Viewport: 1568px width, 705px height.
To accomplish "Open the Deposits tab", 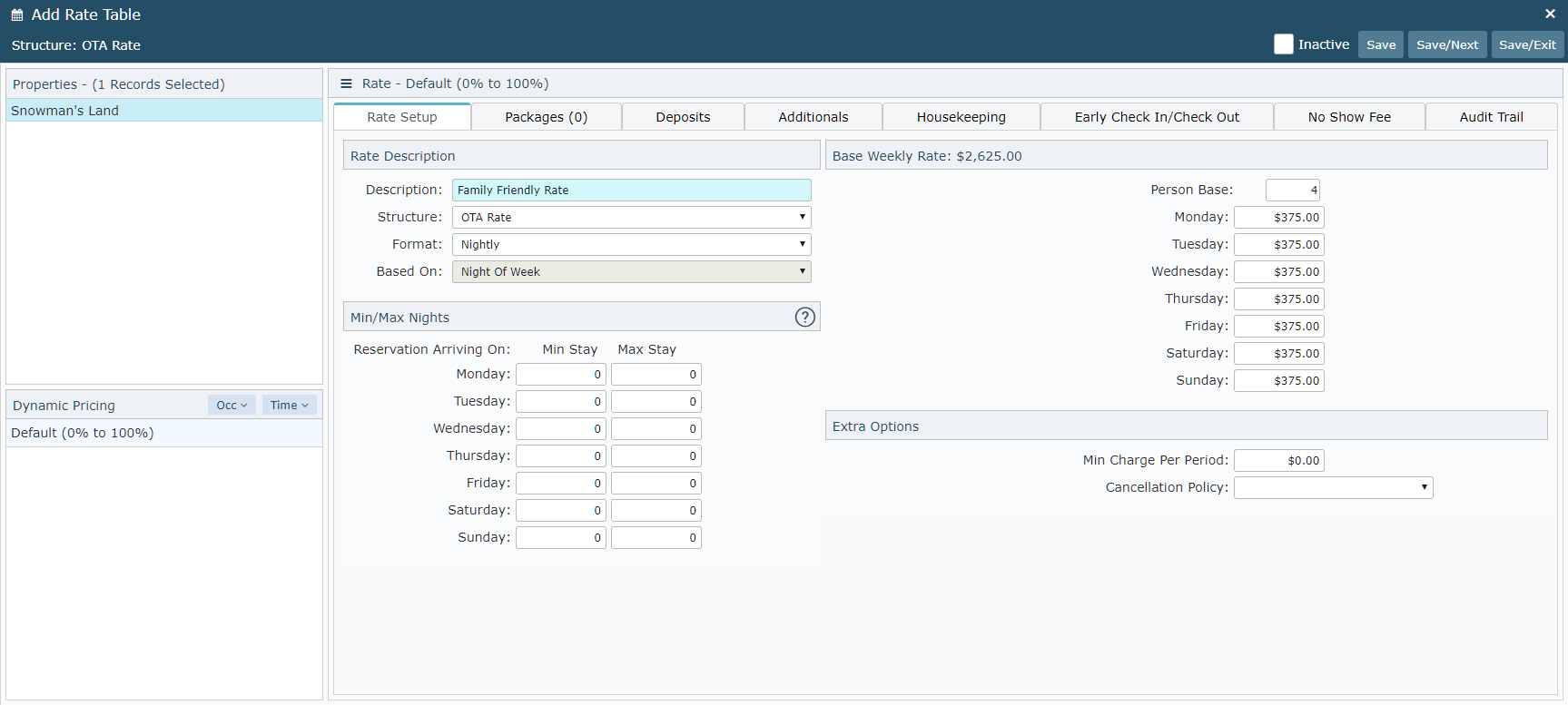I will [683, 117].
